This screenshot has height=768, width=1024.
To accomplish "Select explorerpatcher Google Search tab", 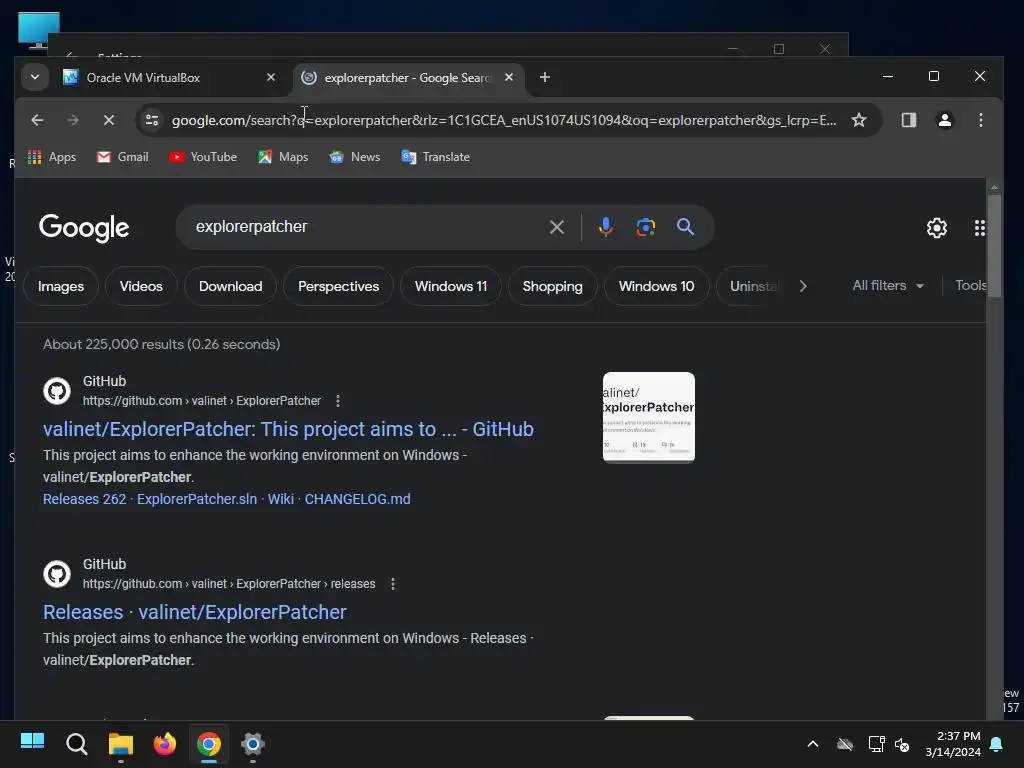I will (408, 78).
